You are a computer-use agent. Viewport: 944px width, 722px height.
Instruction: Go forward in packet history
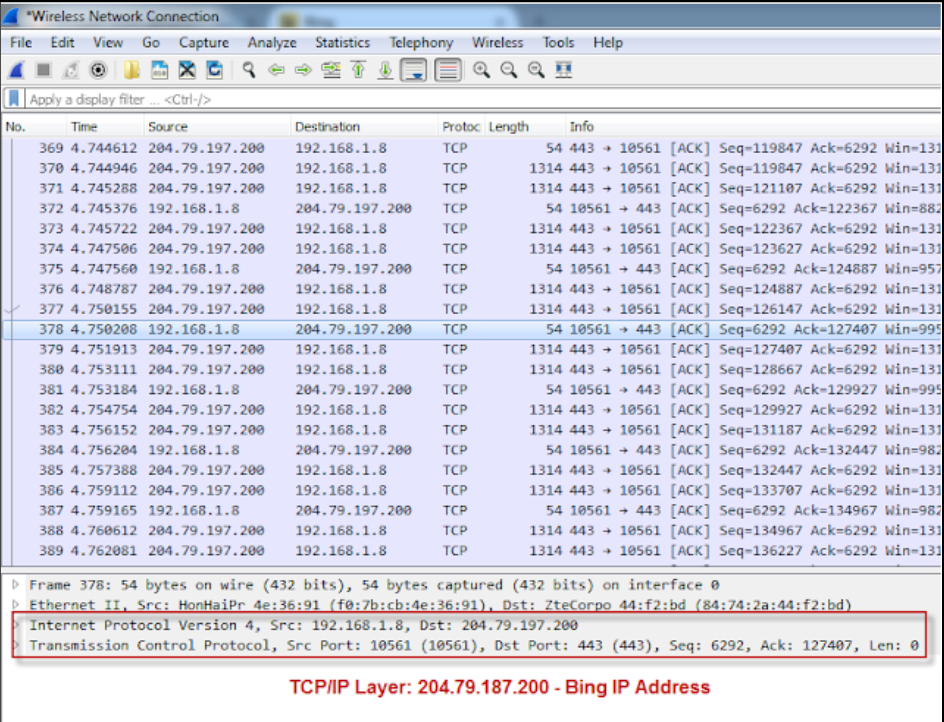[303, 70]
